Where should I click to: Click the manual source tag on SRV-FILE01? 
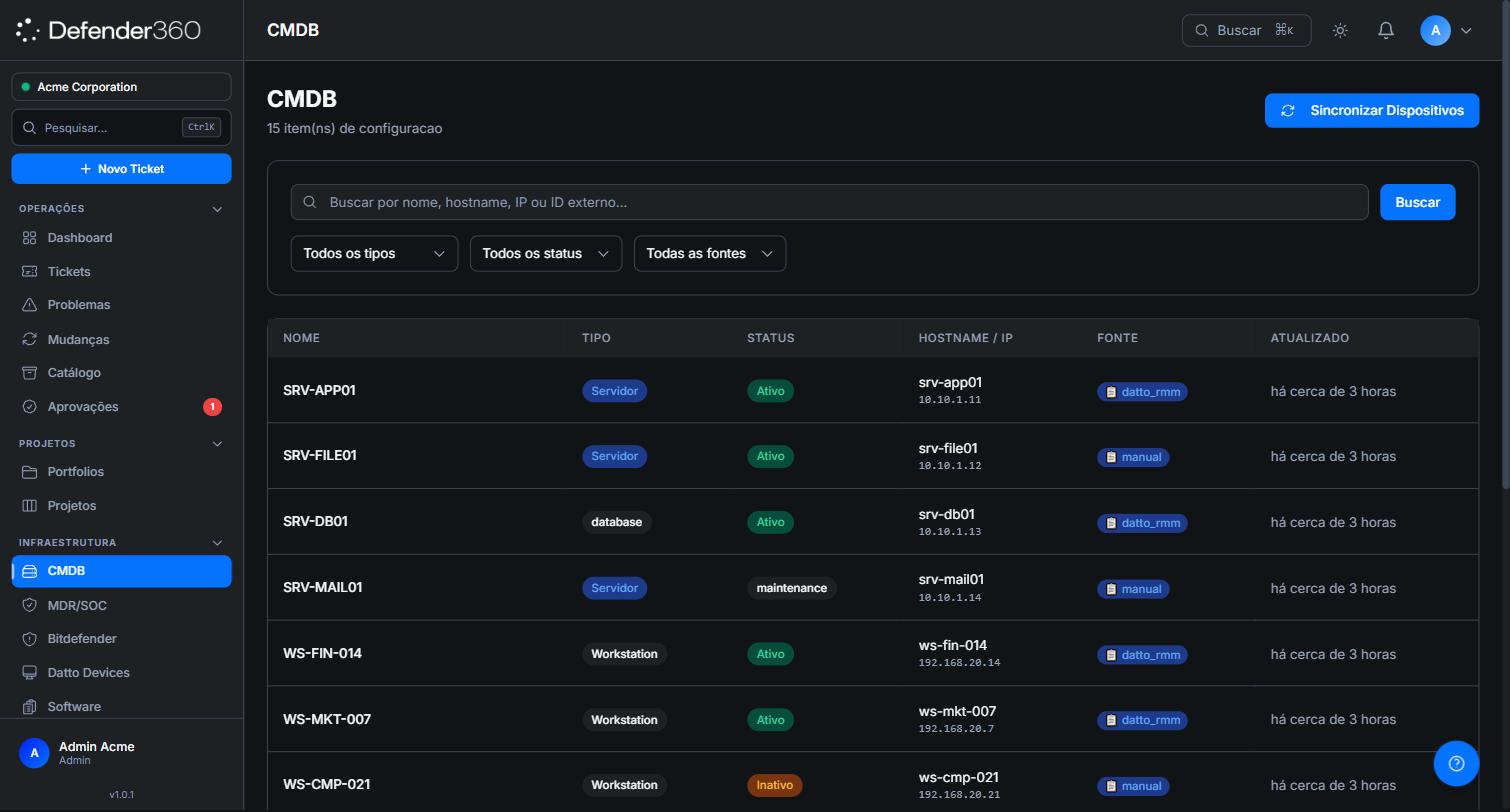coord(1133,457)
